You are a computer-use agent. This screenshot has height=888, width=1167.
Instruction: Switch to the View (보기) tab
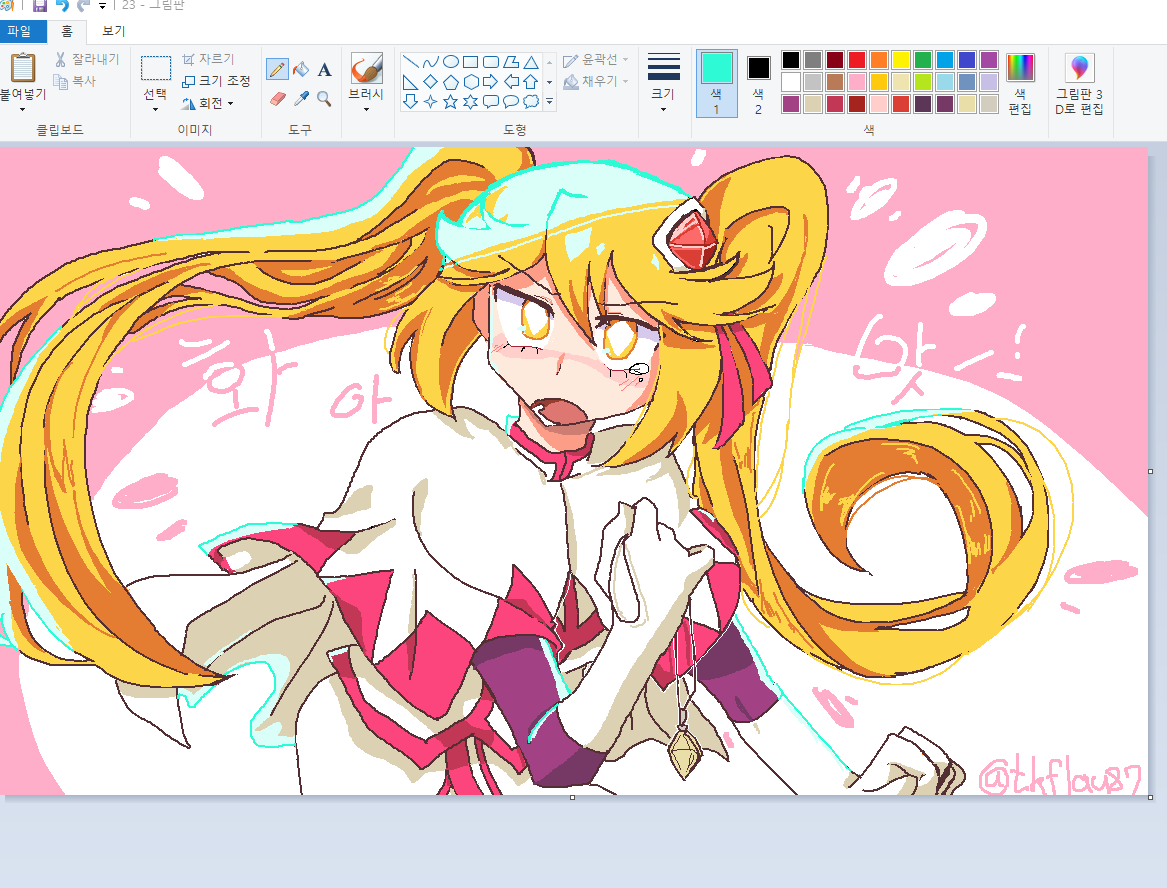[x=114, y=31]
